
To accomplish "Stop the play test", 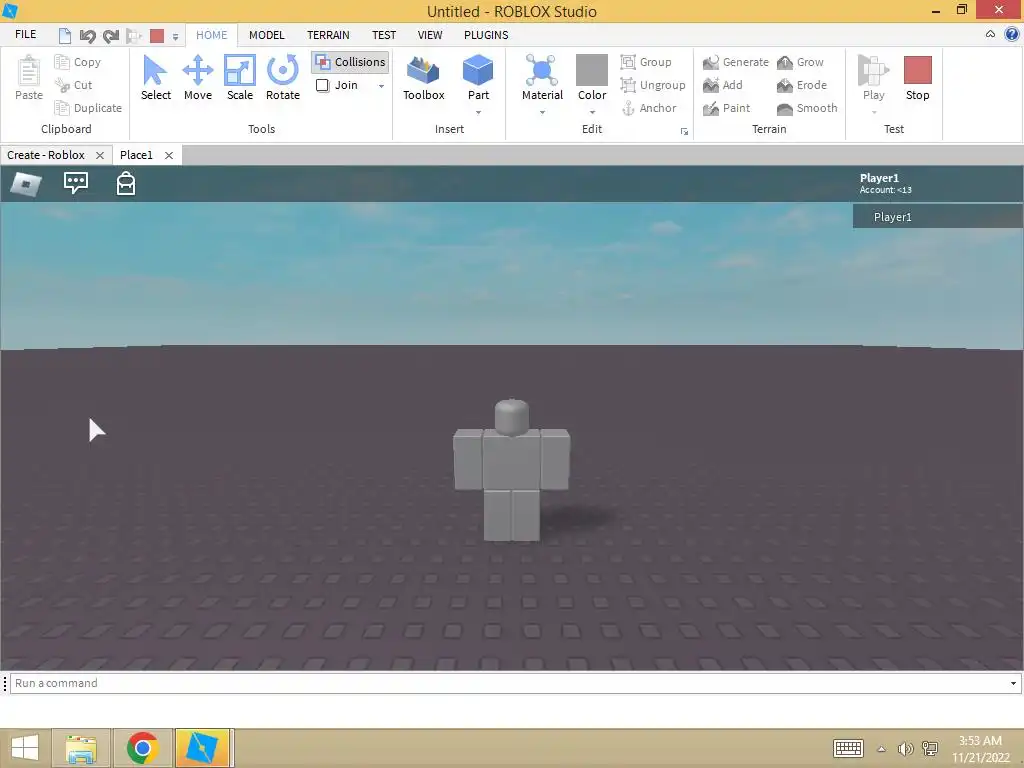I will coord(918,78).
